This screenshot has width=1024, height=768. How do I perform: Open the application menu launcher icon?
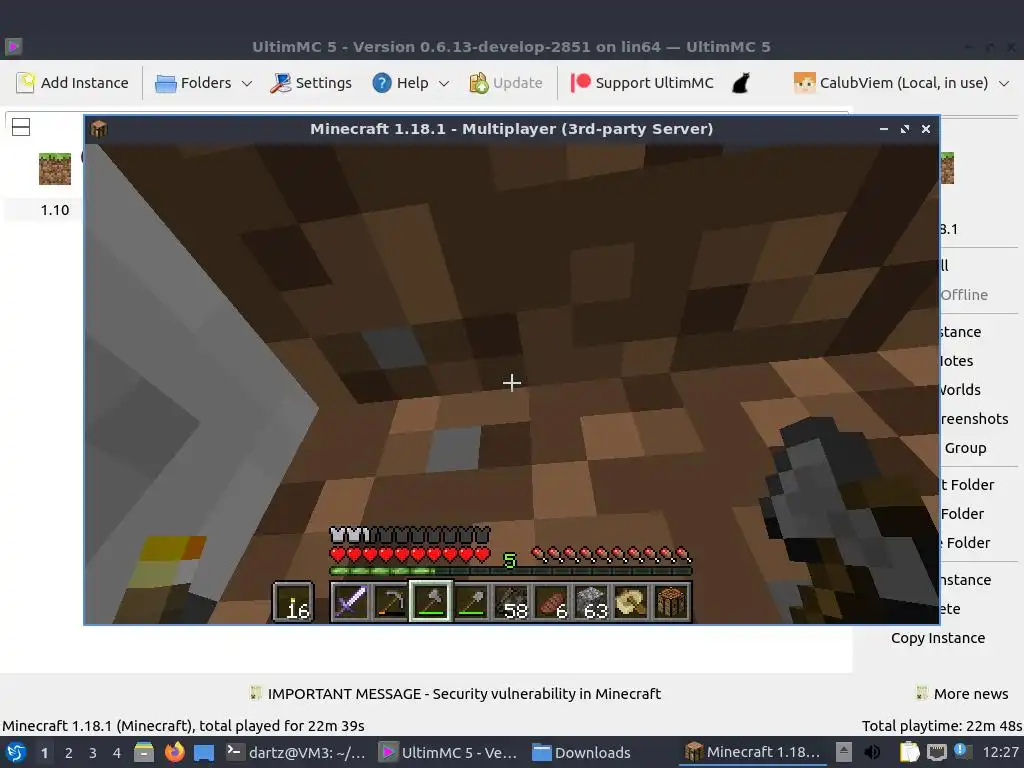[x=16, y=752]
